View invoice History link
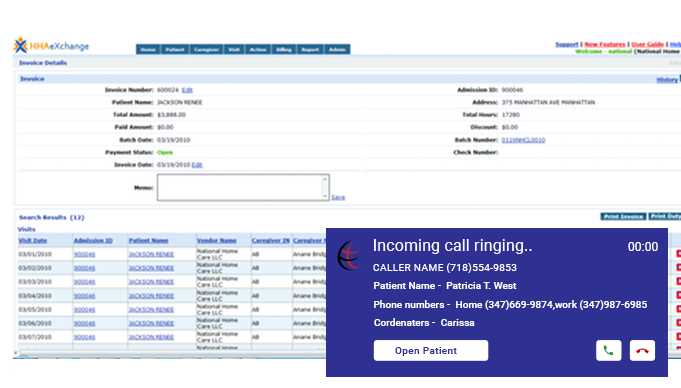 pos(667,80)
